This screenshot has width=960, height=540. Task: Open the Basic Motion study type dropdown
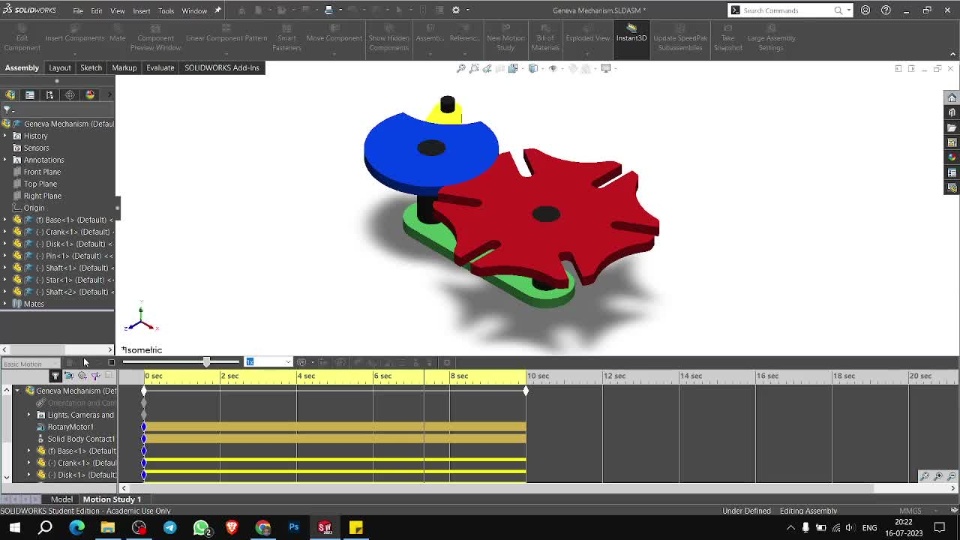point(31,364)
